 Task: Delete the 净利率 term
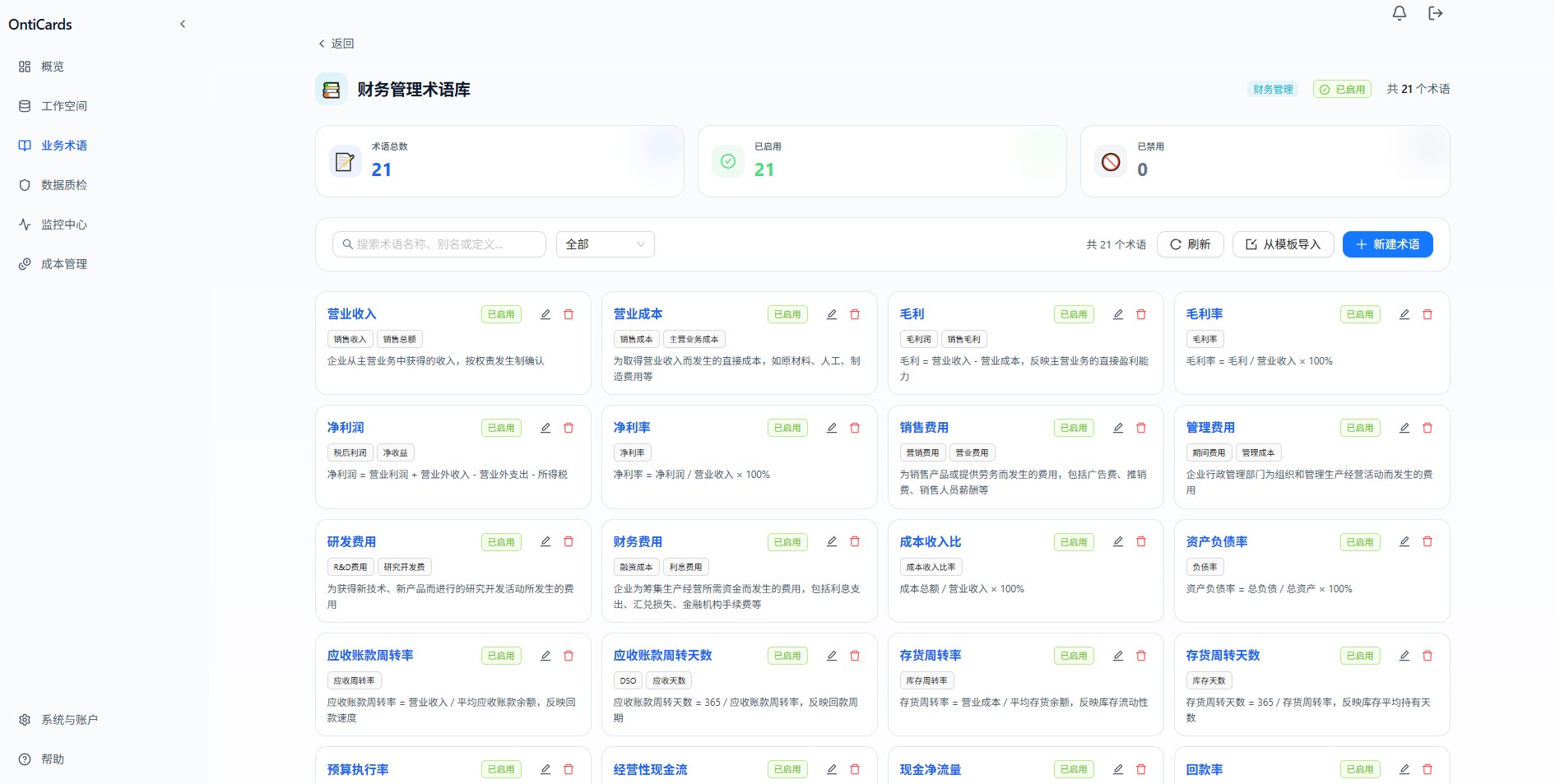click(x=855, y=428)
